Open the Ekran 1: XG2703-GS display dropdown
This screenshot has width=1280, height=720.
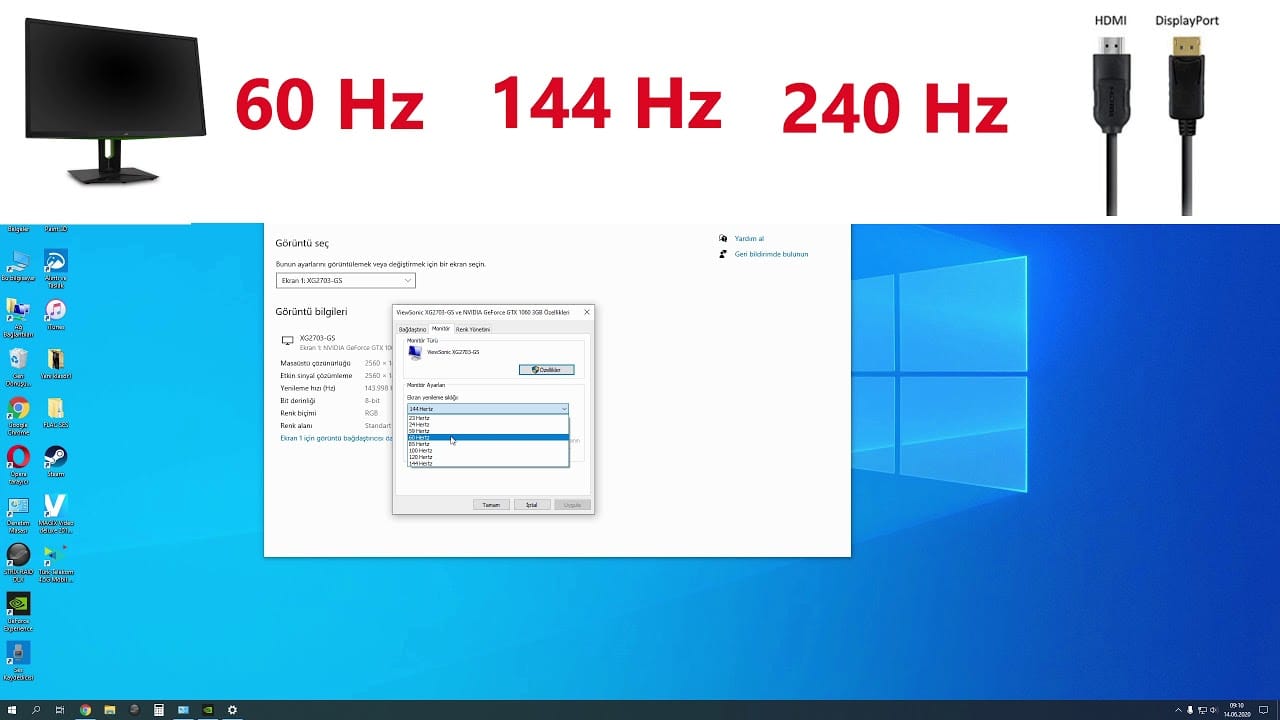[x=345, y=280]
